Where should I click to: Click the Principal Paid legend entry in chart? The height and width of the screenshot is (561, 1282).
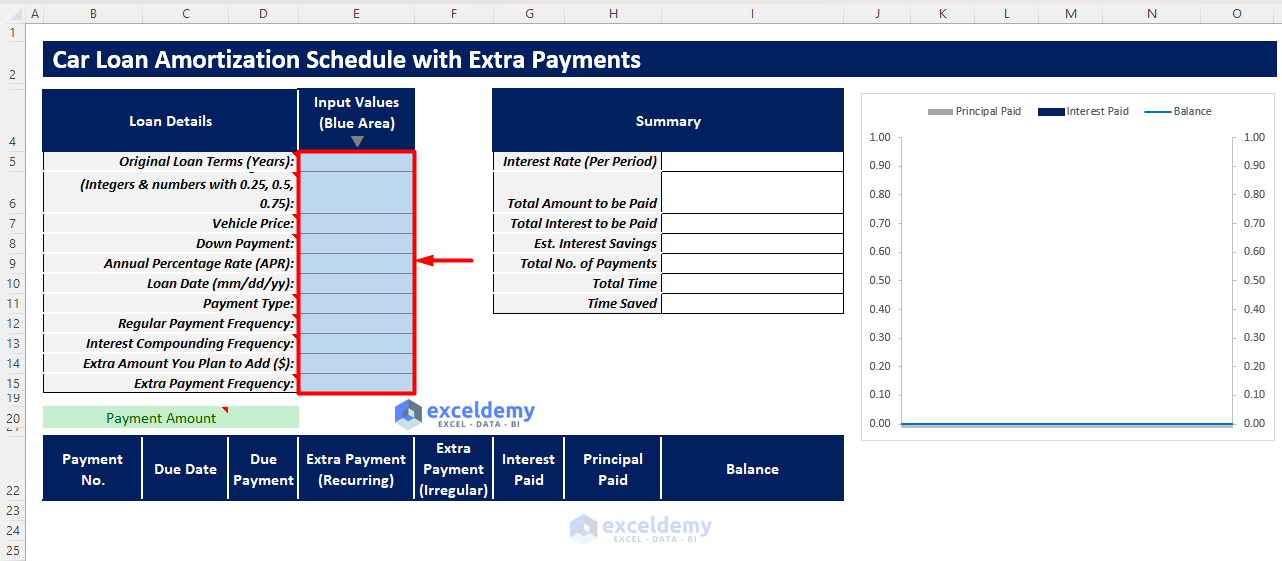coord(975,111)
